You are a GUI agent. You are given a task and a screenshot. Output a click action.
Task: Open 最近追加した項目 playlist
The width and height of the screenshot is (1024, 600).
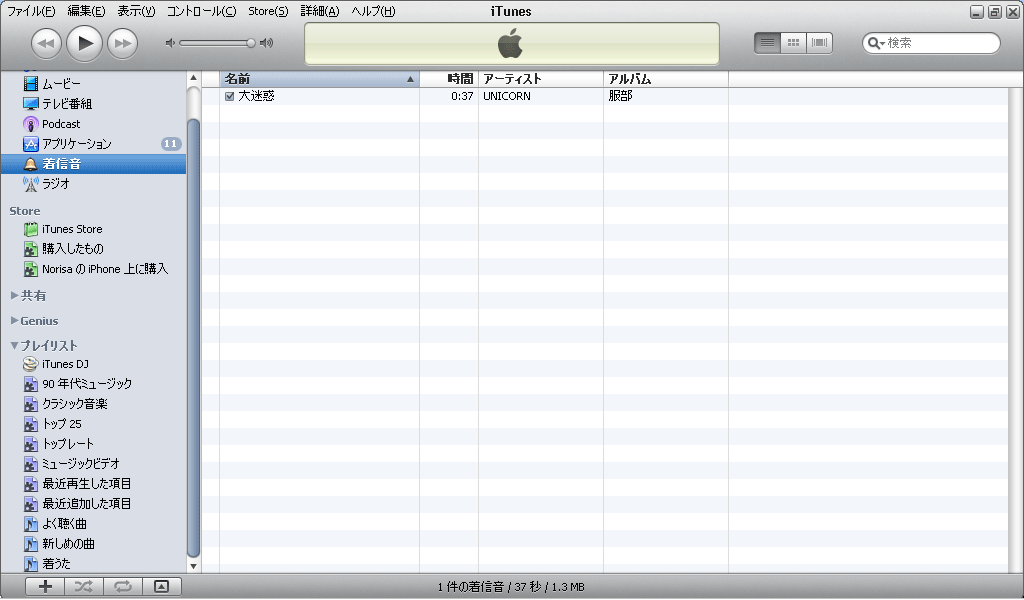point(93,504)
